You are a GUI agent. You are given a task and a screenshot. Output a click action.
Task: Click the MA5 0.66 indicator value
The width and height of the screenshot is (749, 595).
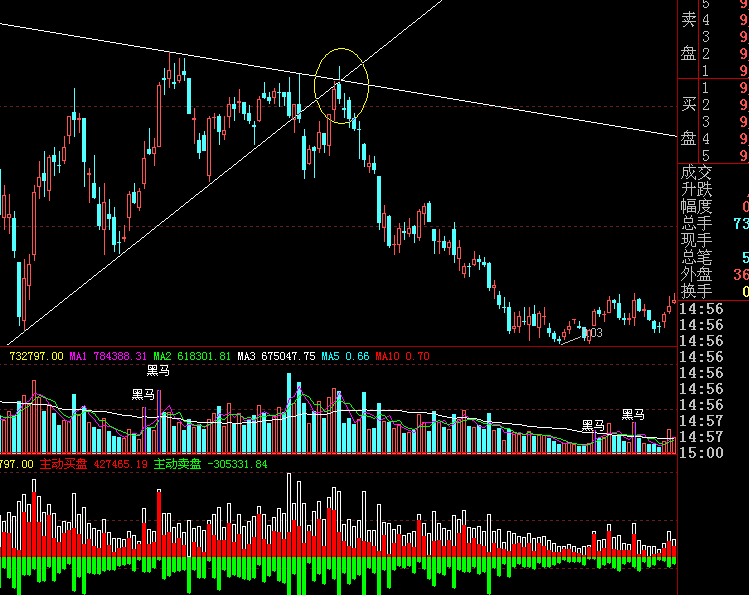345,356
